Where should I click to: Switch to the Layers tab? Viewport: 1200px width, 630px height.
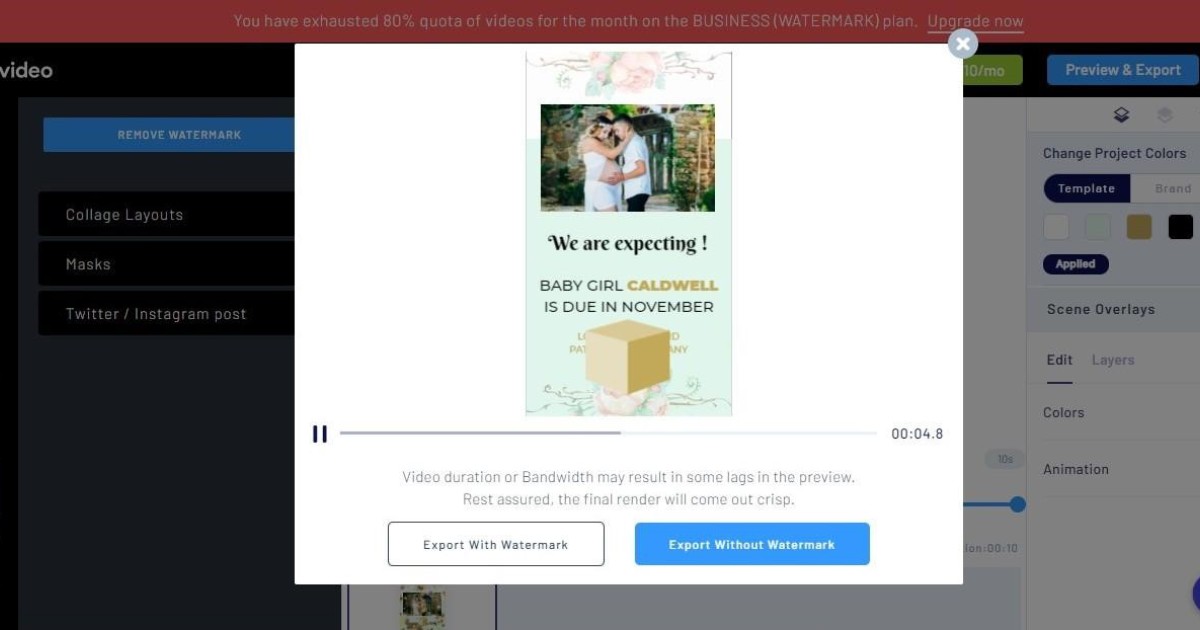1112,360
